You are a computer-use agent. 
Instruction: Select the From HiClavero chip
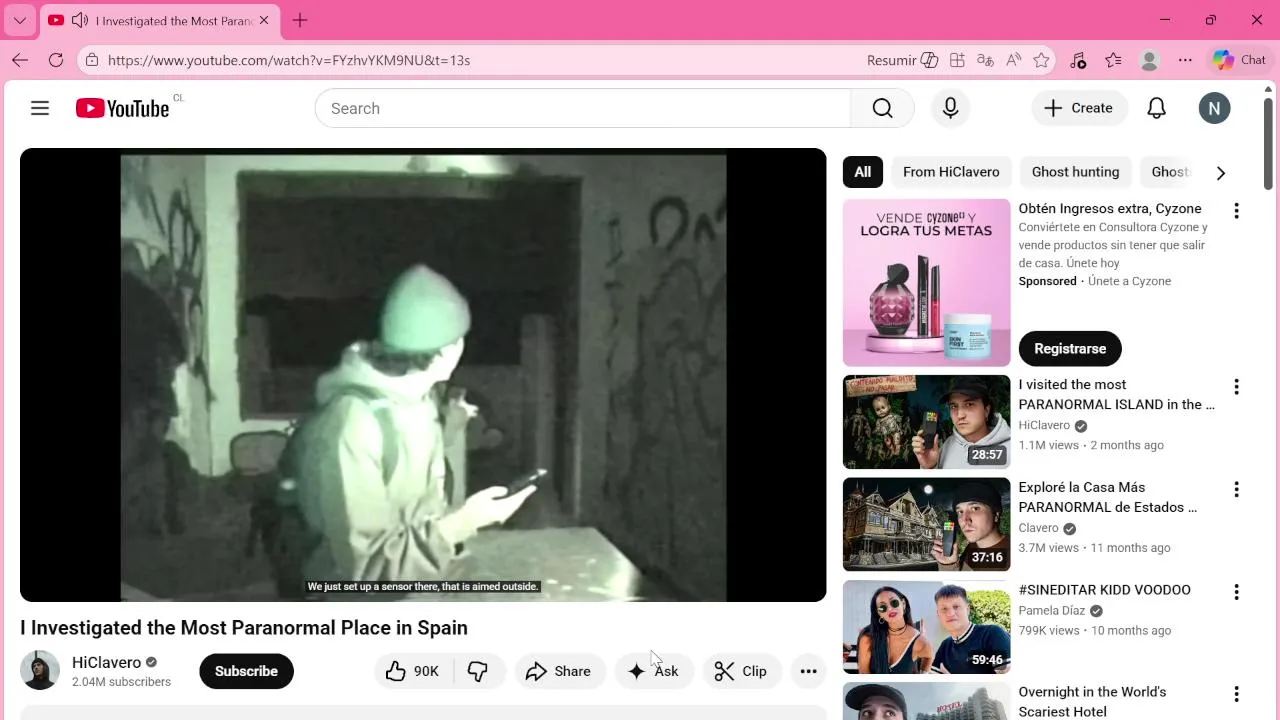pos(951,172)
